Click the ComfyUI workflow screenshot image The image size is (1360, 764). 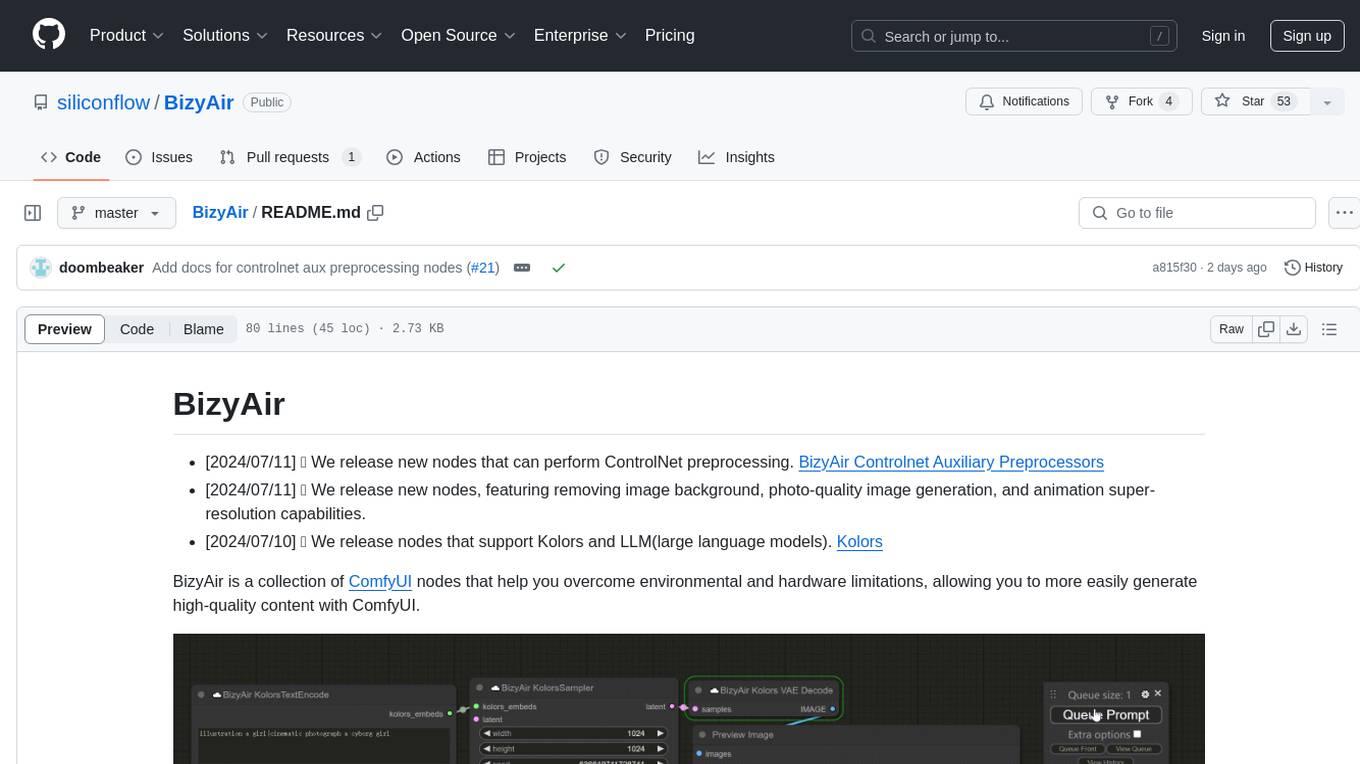click(688, 699)
